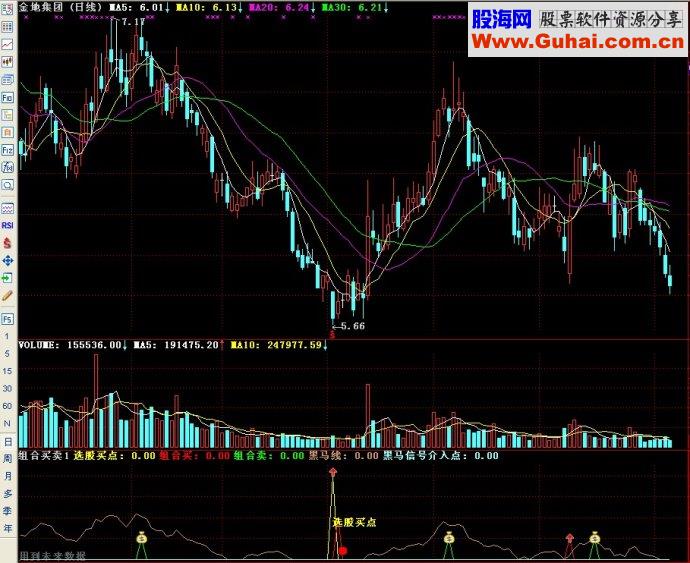Select the 1-minute period
The width and height of the screenshot is (690, 563).
pyautogui.click(x=7, y=336)
